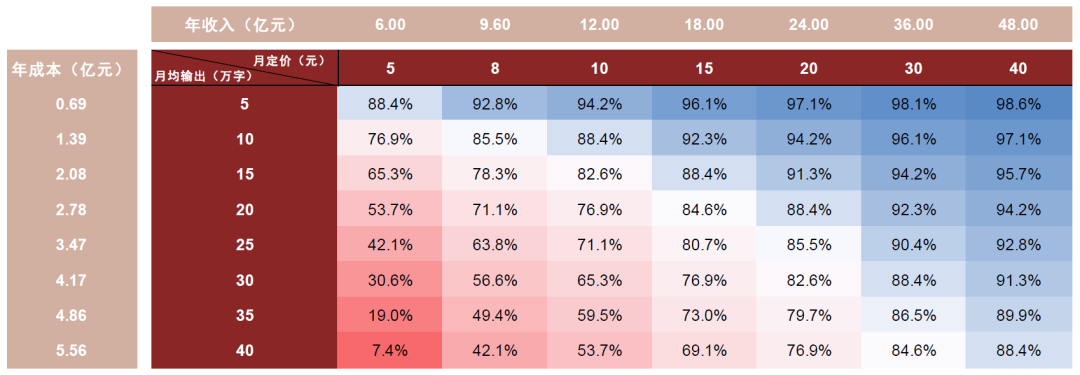Viewport: 1080px width, 375px height.
Task: Select annual cost value 0.69
Action: tap(72, 104)
